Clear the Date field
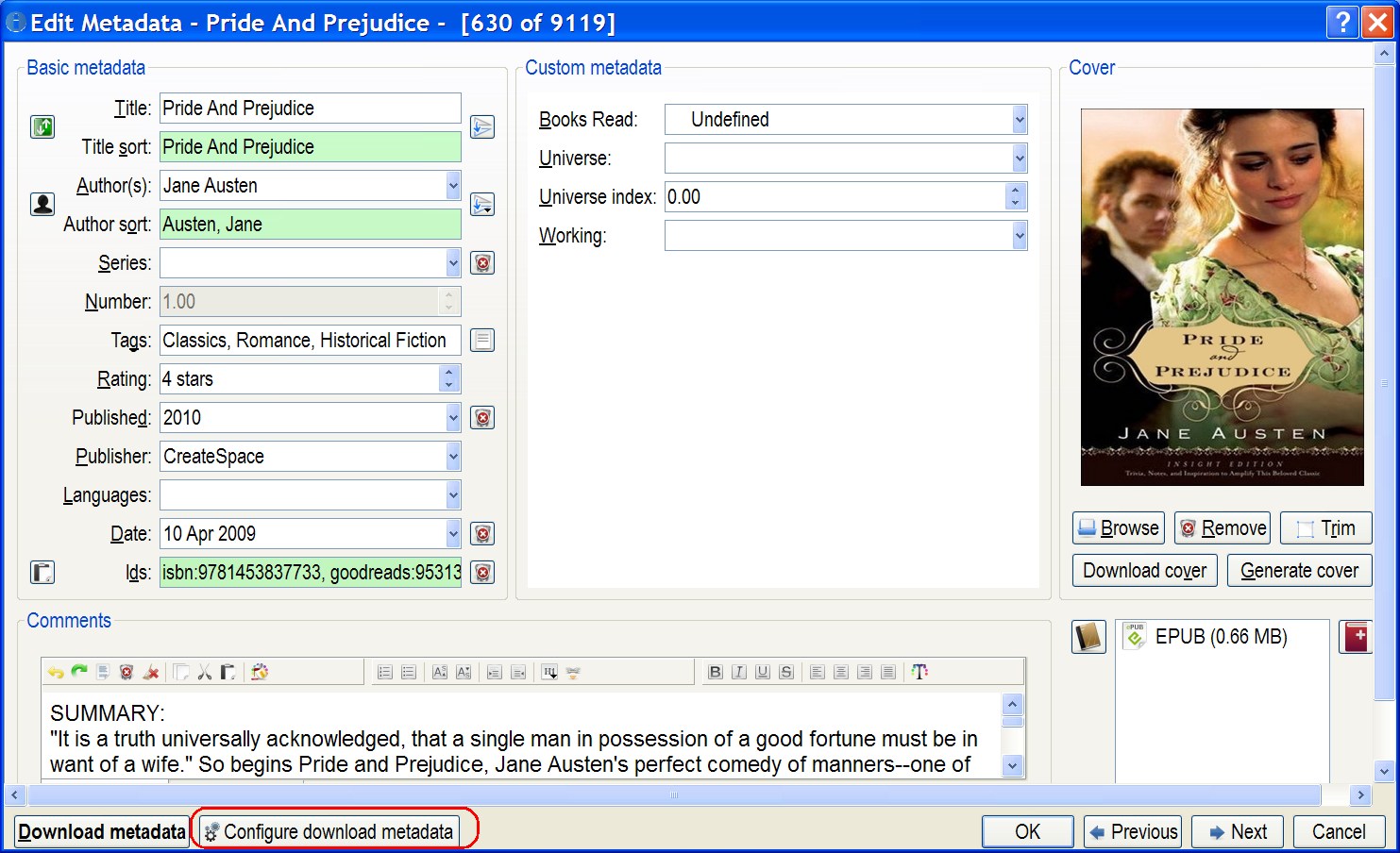 [x=482, y=534]
